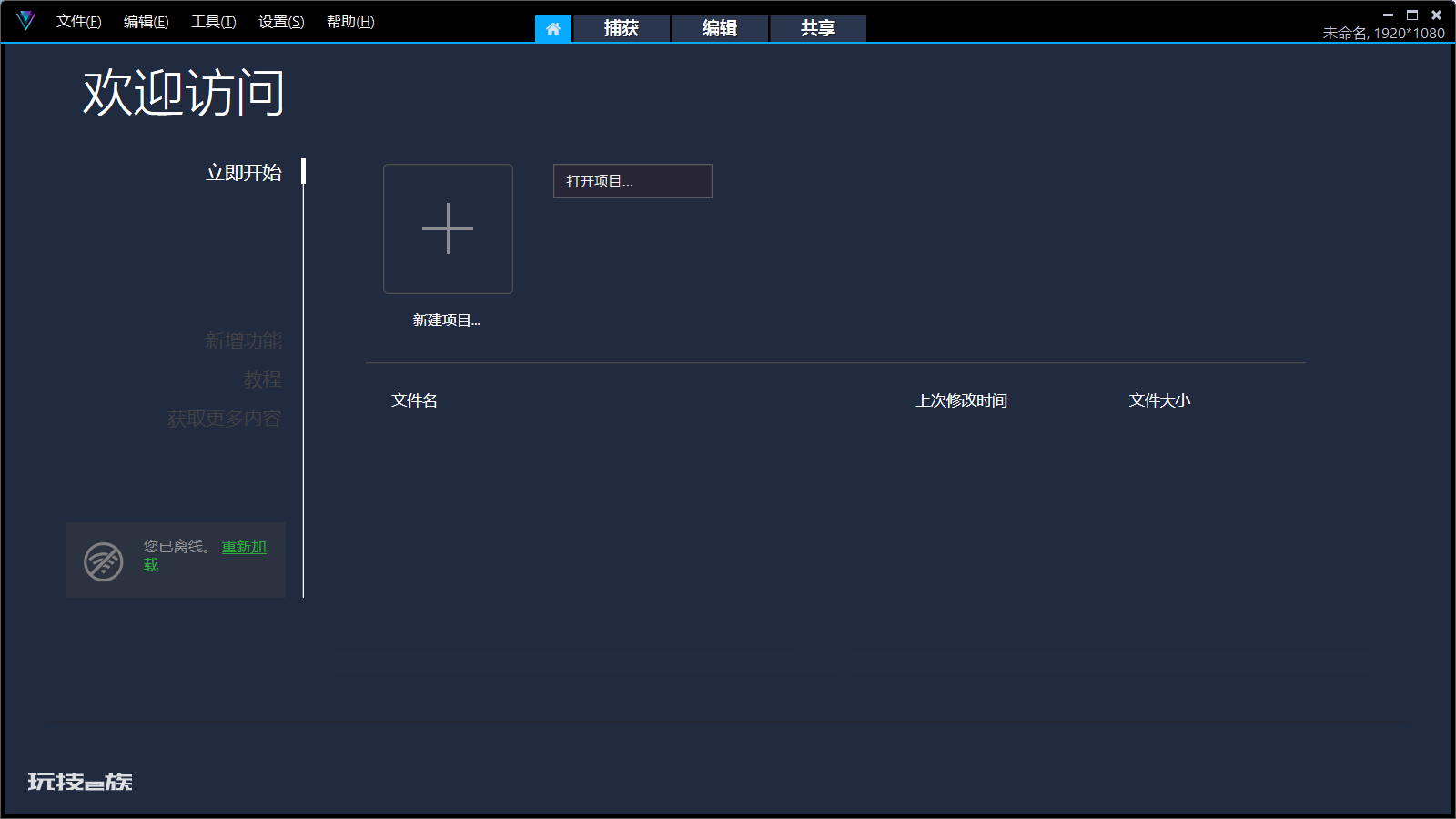Open the 文件(F) menu
This screenshot has width=1456, height=819.
[79, 22]
